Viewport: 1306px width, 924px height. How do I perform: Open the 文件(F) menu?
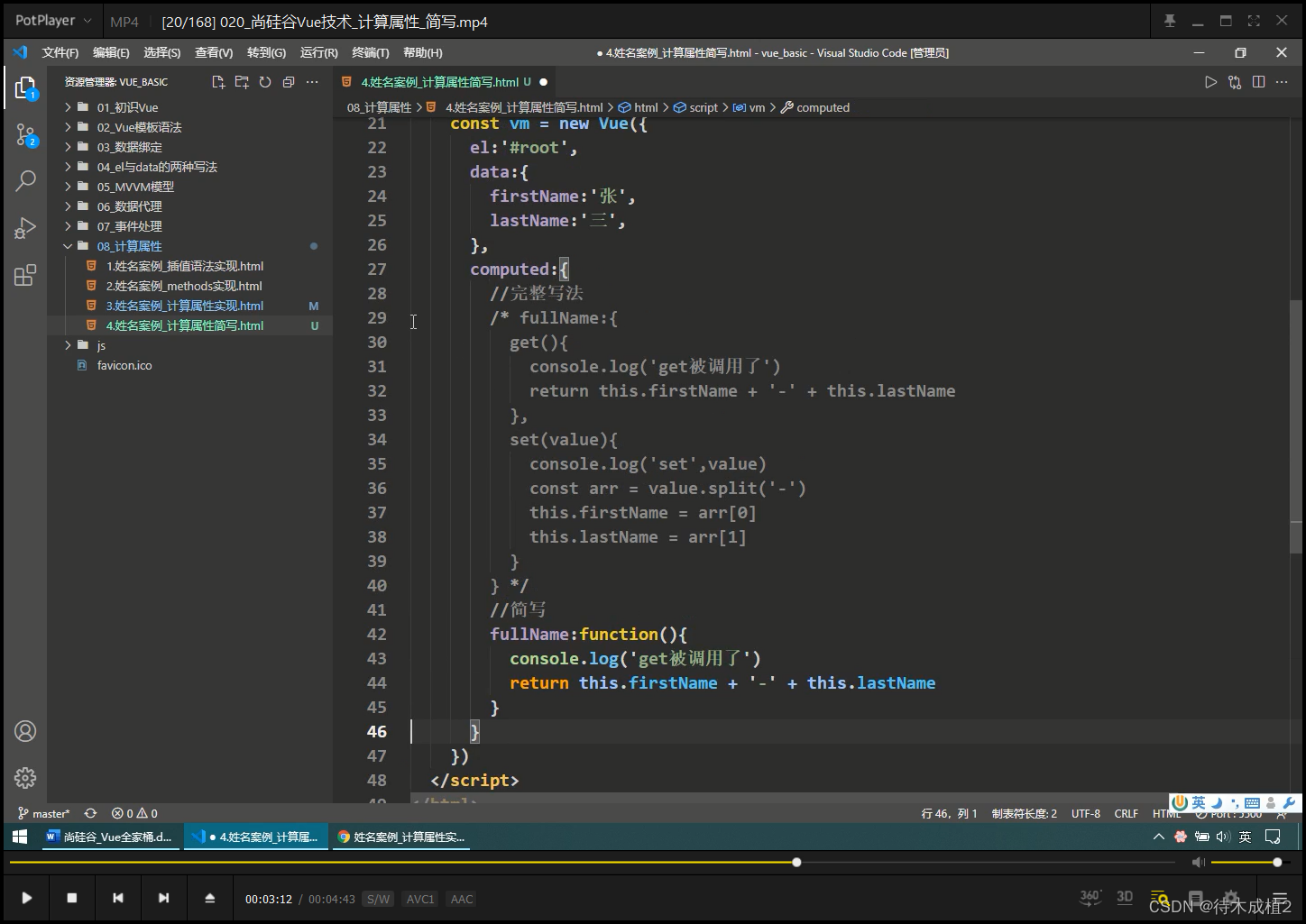tap(60, 52)
